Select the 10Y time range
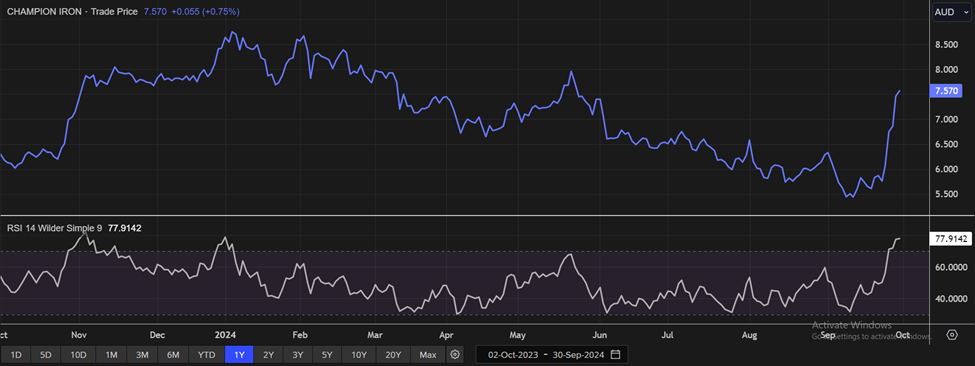The width and height of the screenshot is (975, 366). point(359,355)
